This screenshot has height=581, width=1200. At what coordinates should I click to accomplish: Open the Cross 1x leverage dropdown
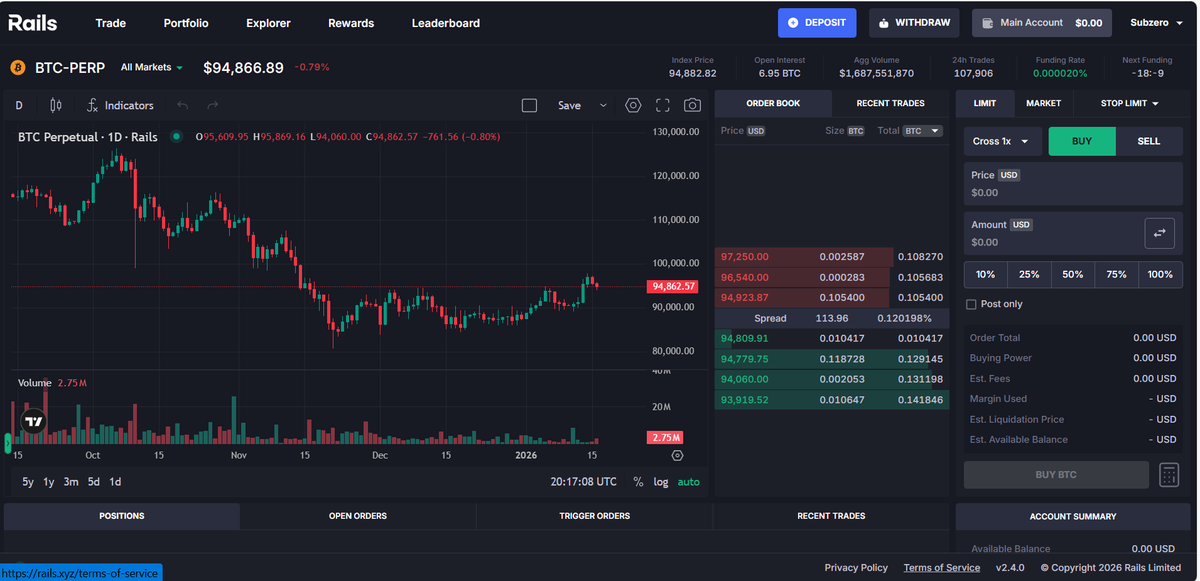click(x=1003, y=141)
